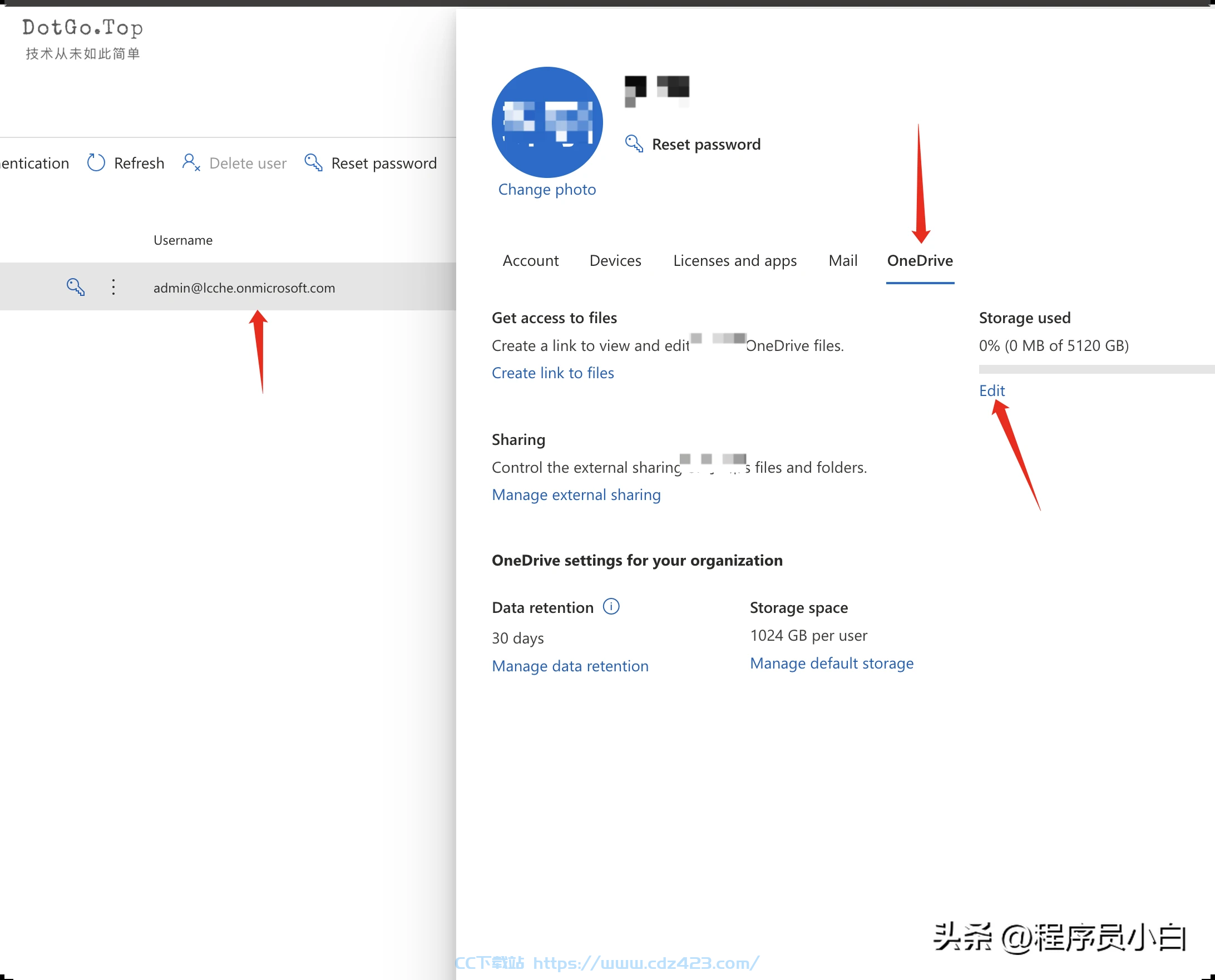This screenshot has width=1215, height=980.
Task: Click the 'Get access to files' heading
Action: click(x=554, y=317)
